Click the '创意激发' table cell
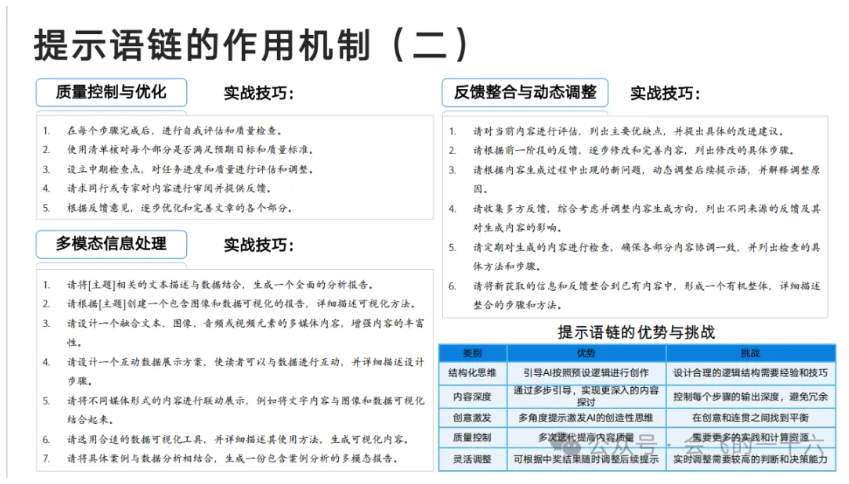This screenshot has width=849, height=484. point(472,417)
